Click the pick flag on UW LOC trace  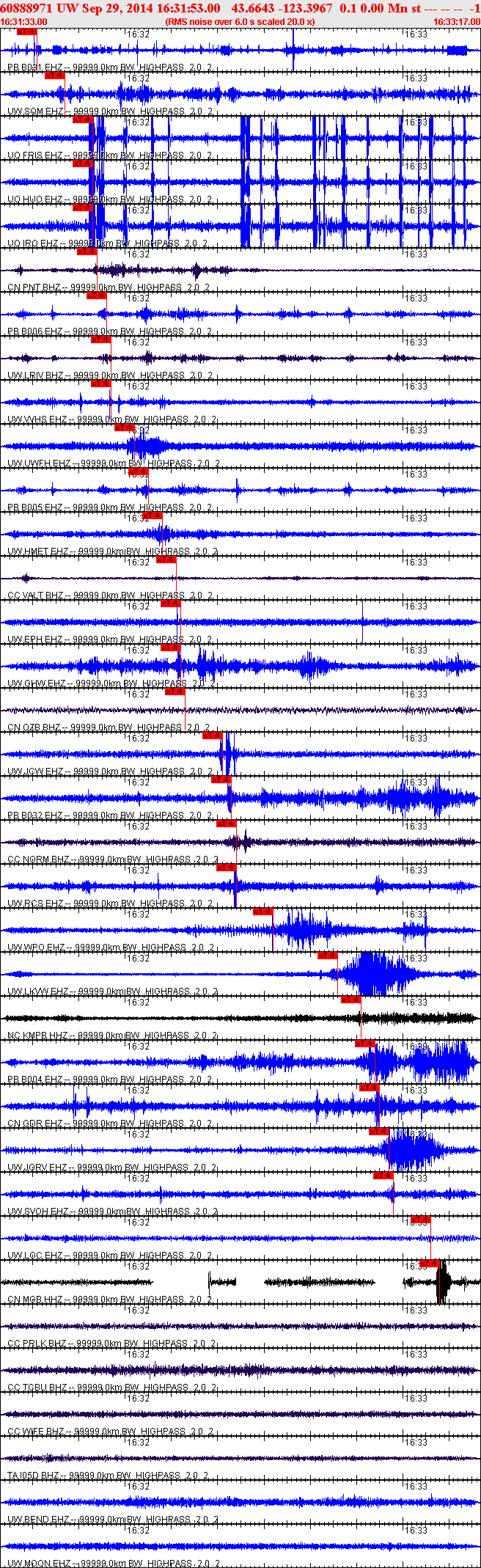420,1220
